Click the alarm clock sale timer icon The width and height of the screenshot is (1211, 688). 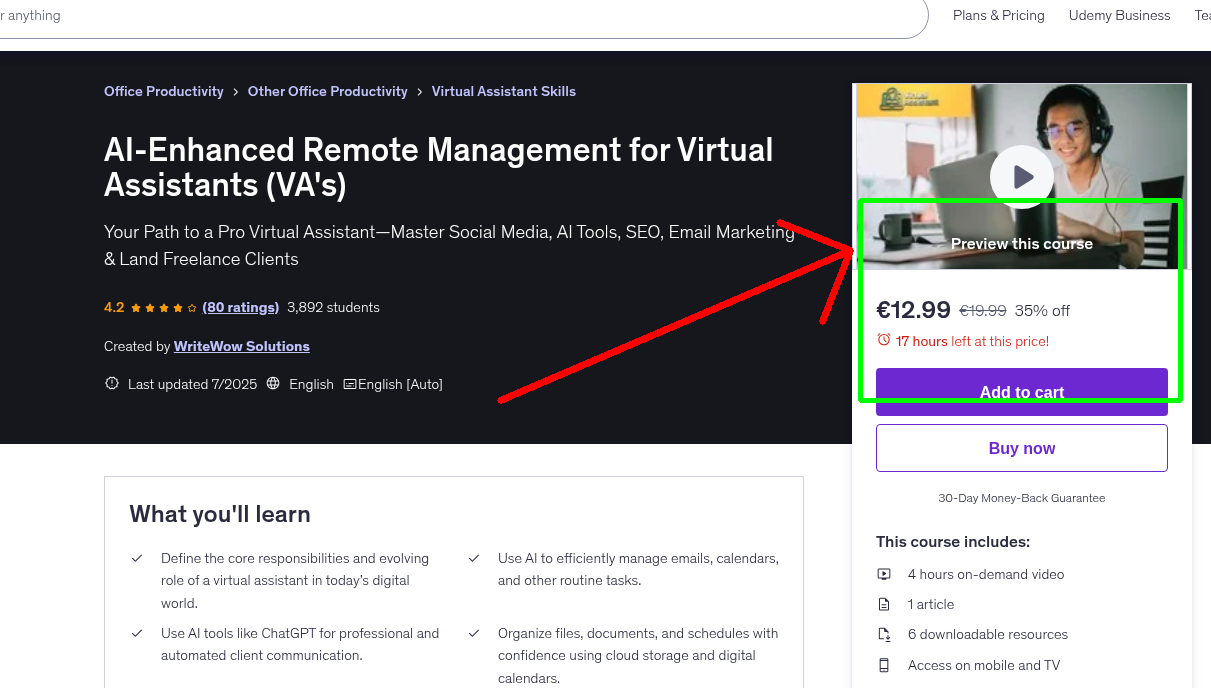pos(885,340)
